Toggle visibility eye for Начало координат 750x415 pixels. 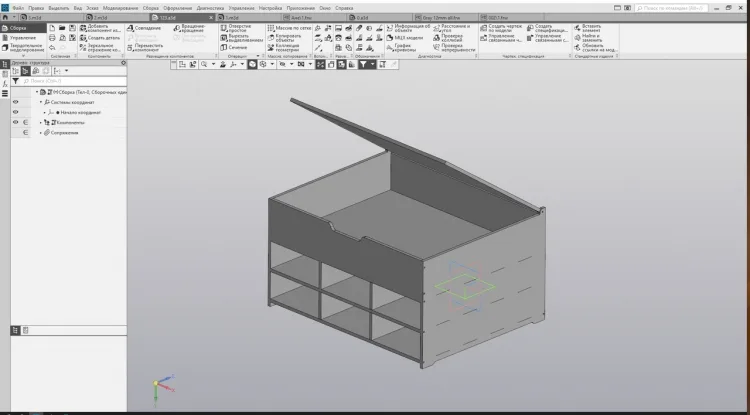tap(16, 112)
